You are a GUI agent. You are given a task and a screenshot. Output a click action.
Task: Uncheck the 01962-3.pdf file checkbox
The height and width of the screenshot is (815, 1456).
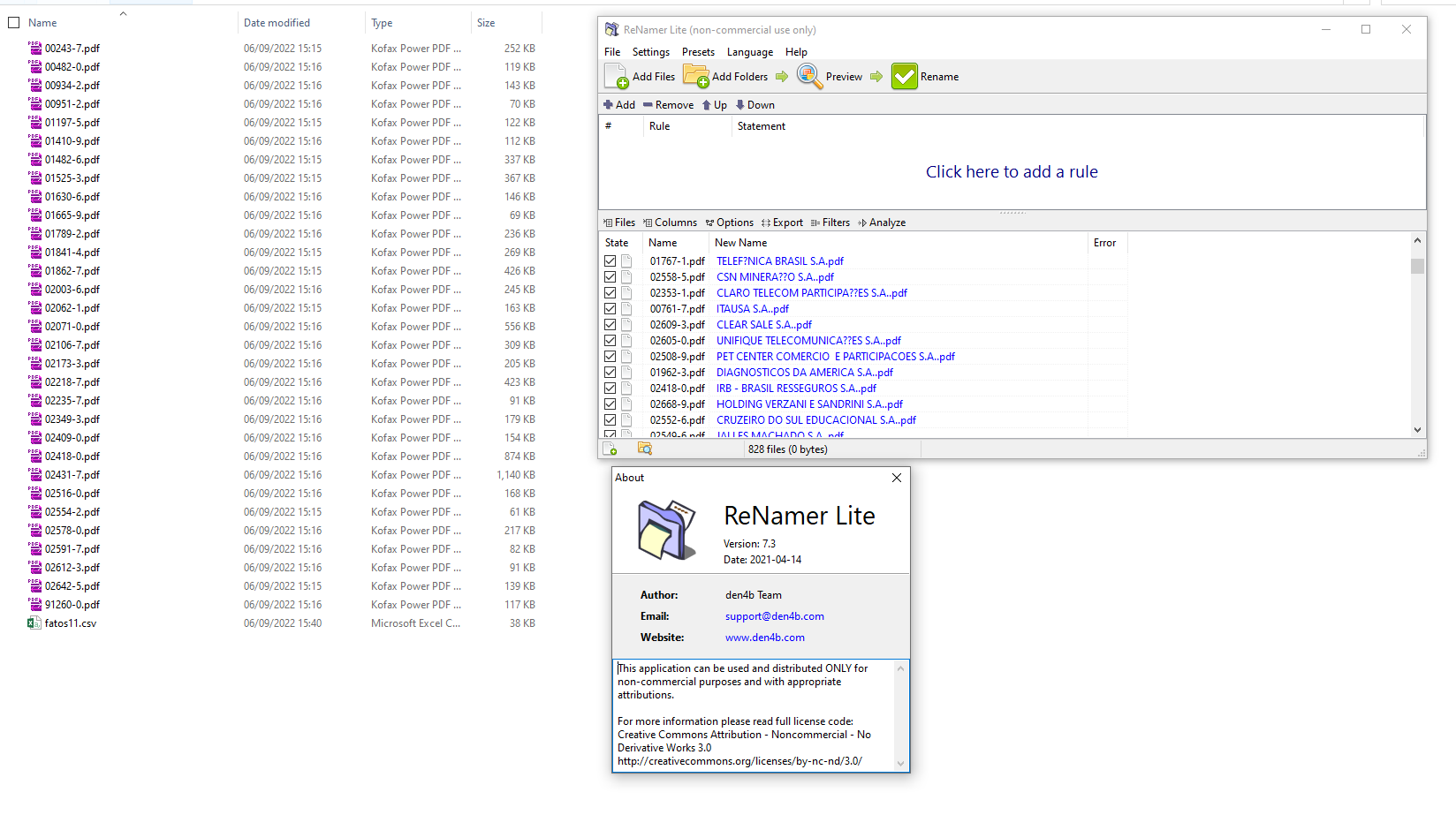tap(610, 373)
